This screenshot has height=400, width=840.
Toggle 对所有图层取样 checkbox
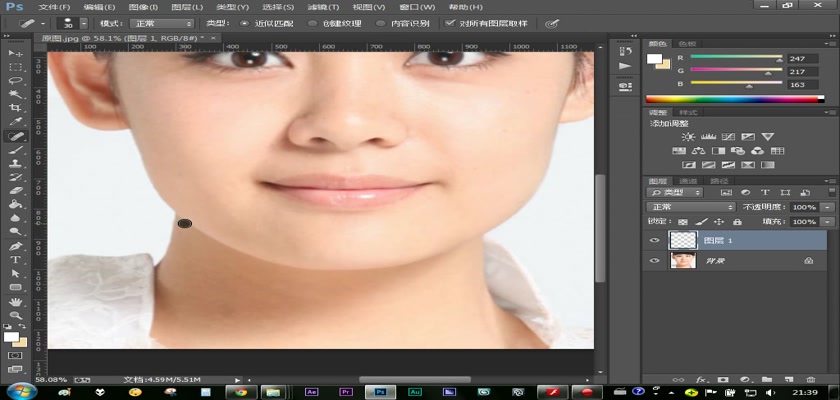[450, 24]
